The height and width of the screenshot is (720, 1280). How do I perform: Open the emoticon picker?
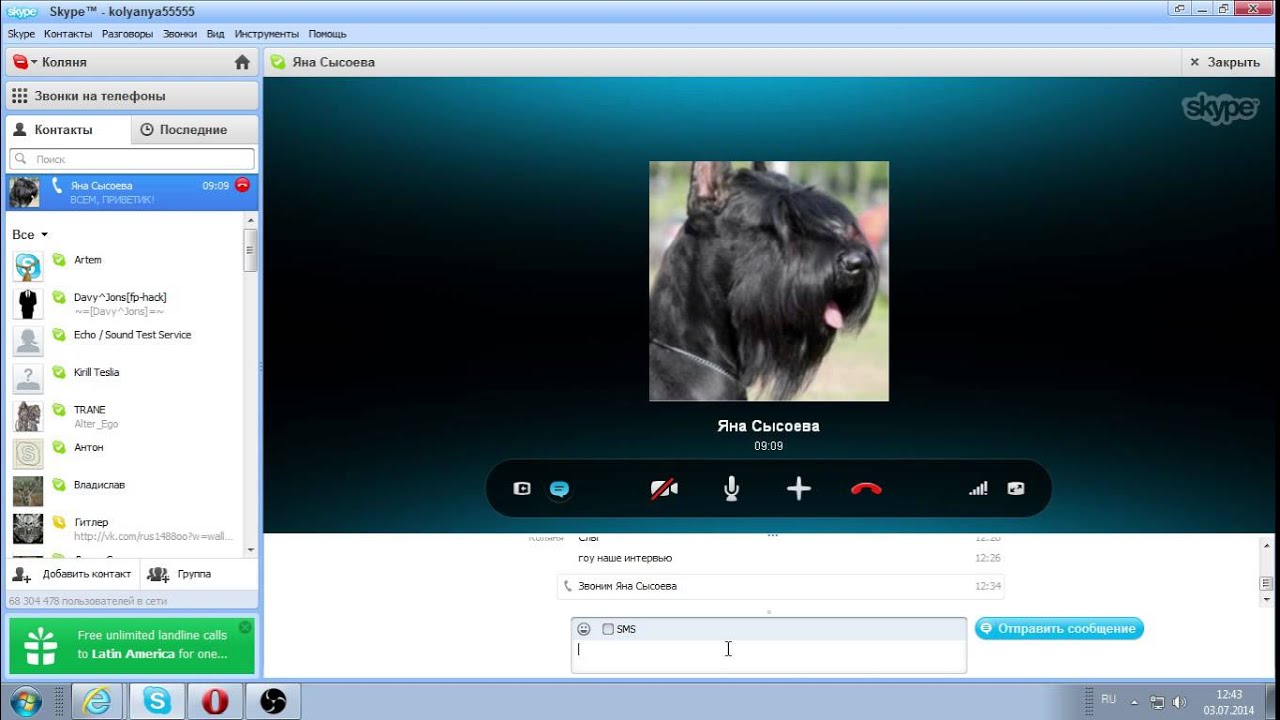tap(584, 629)
